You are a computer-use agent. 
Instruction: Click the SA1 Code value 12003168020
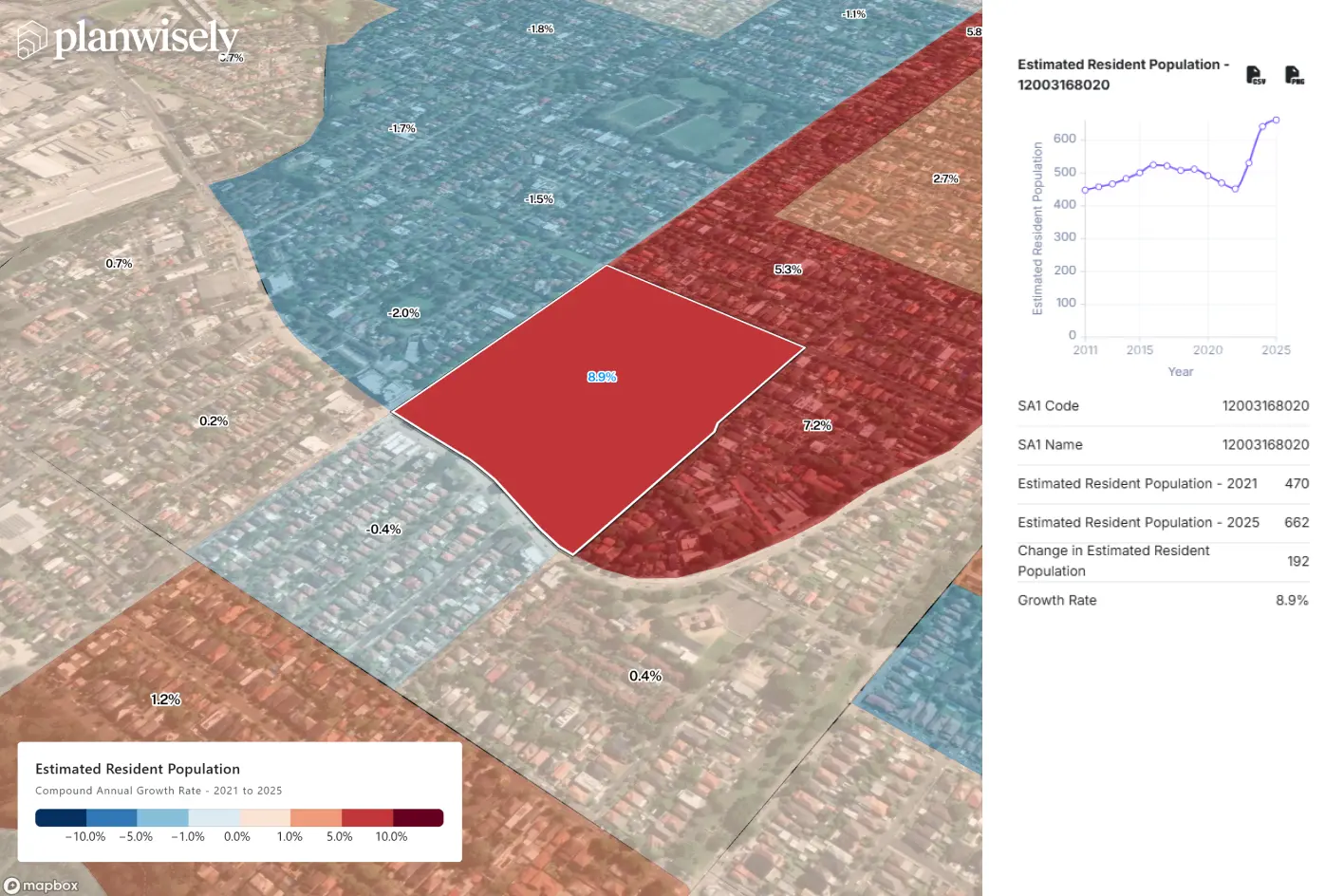coord(1265,405)
